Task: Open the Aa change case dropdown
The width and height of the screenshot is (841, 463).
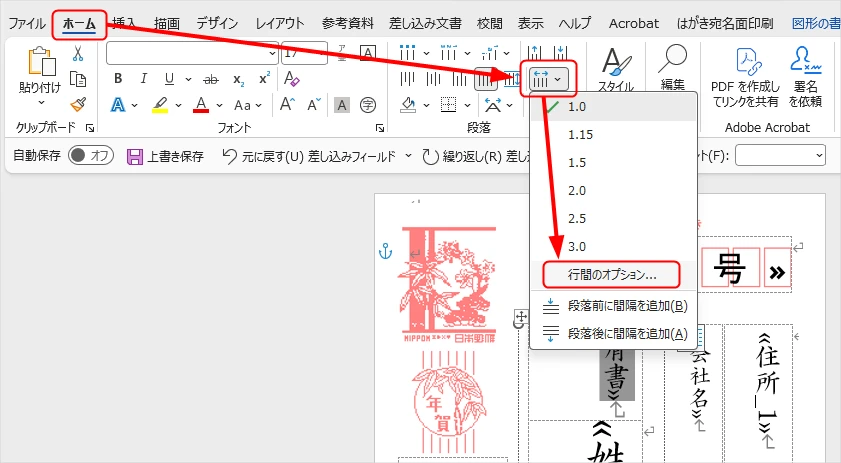Action: (x=248, y=105)
